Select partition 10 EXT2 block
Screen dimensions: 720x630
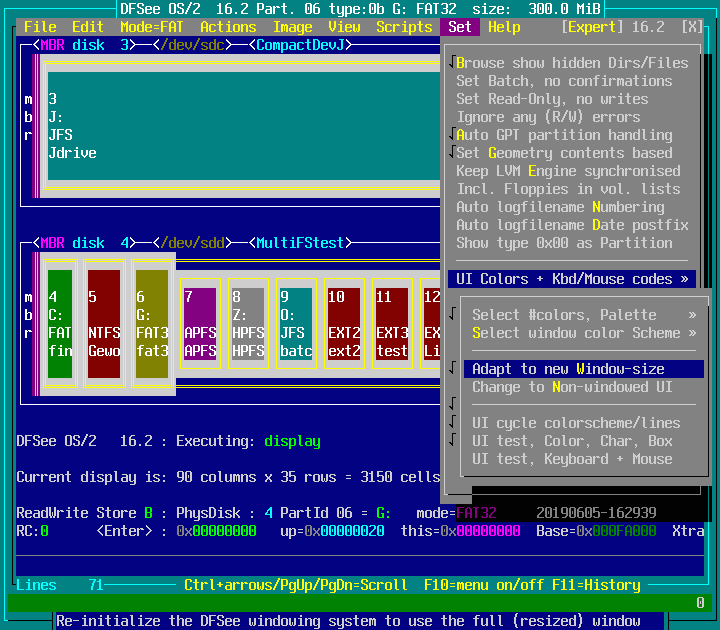tap(344, 324)
